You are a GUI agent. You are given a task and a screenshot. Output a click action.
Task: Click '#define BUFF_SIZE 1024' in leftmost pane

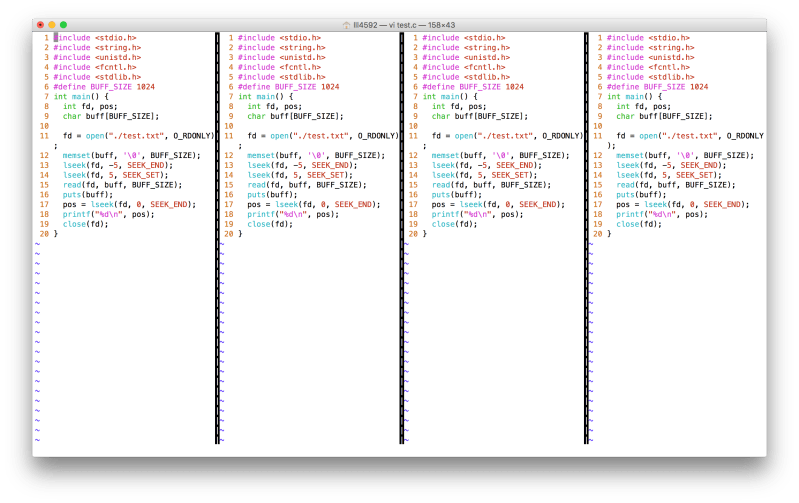[x=104, y=87]
